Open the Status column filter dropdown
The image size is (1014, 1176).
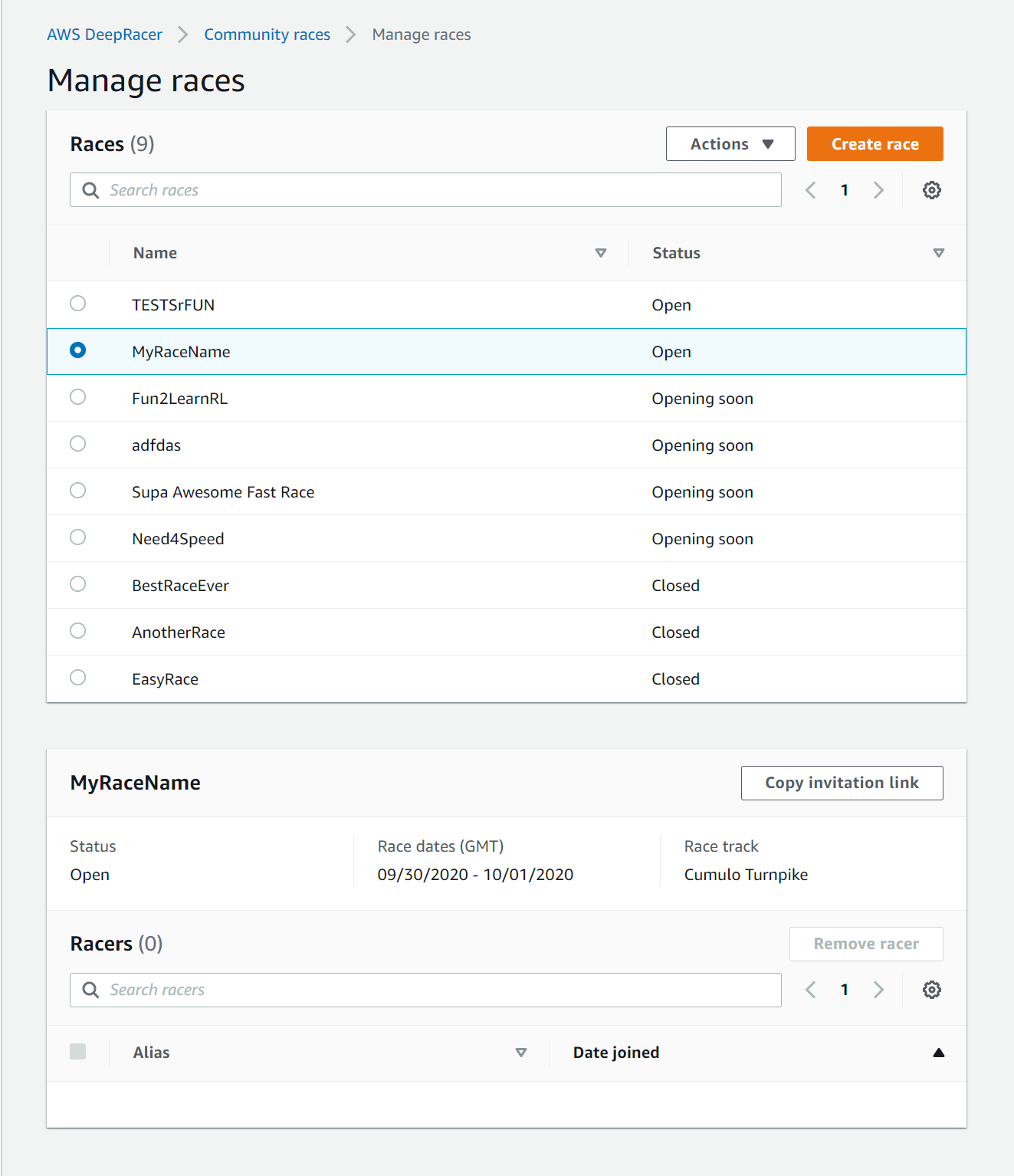[939, 252]
